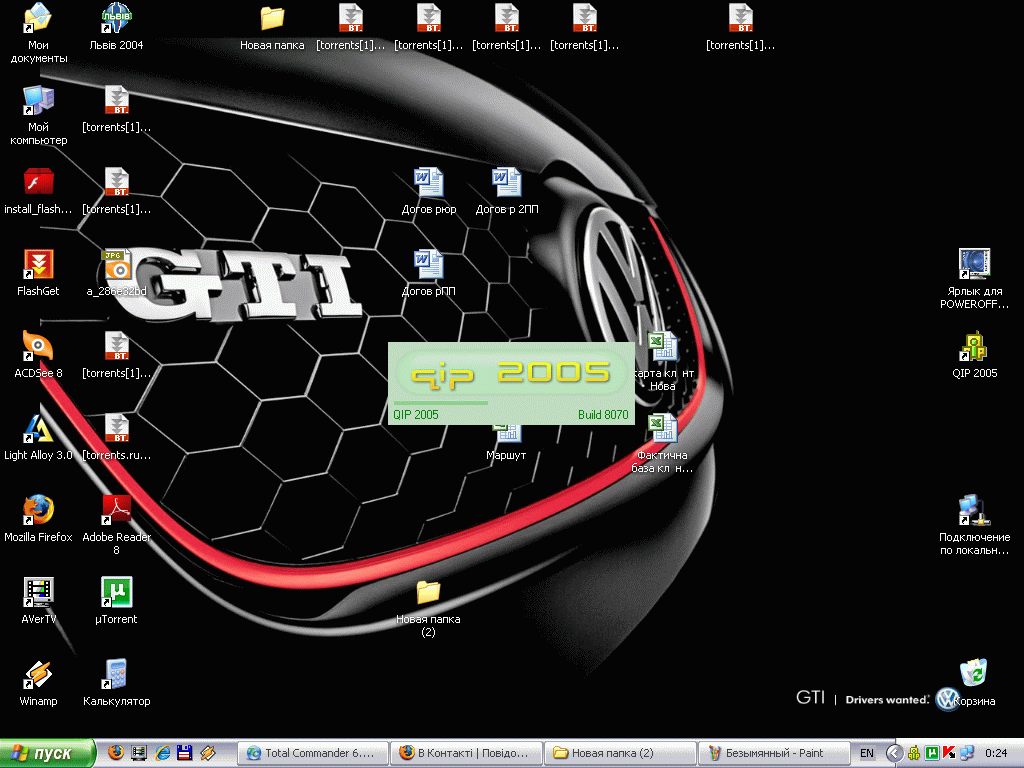Screen dimensions: 1024x768
Task: Click the µTorrent tray icon
Action: (x=932, y=753)
